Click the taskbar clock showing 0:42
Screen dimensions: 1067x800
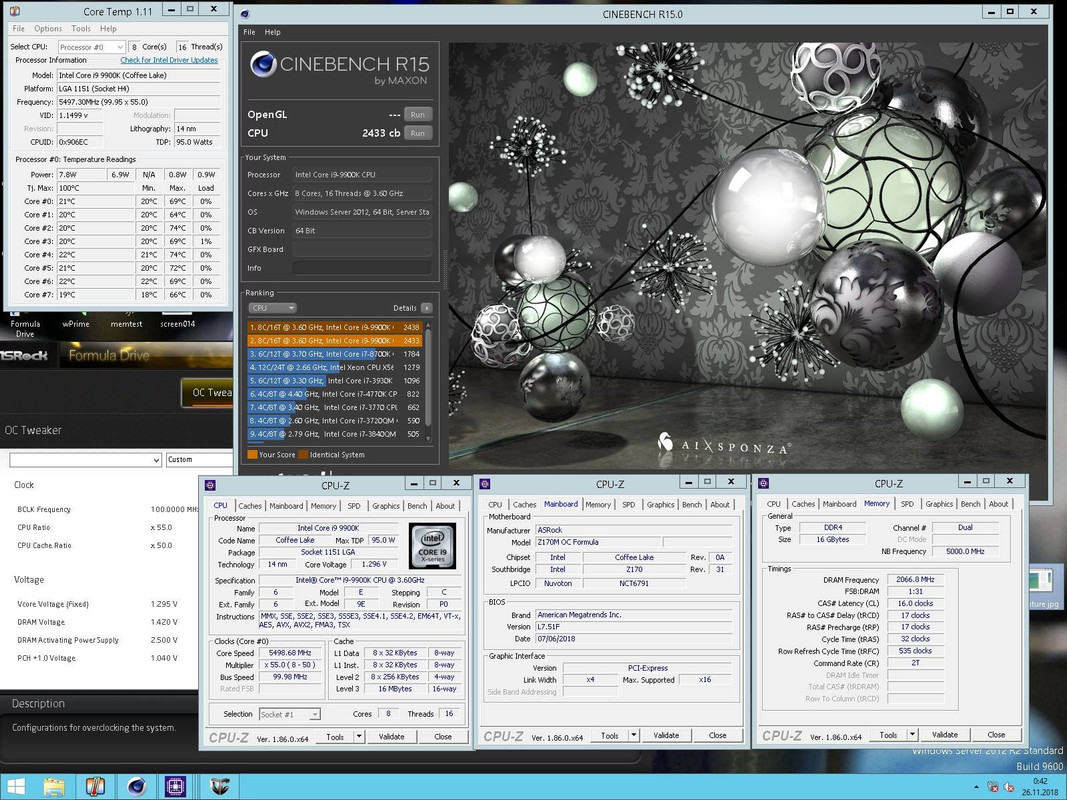click(1040, 782)
